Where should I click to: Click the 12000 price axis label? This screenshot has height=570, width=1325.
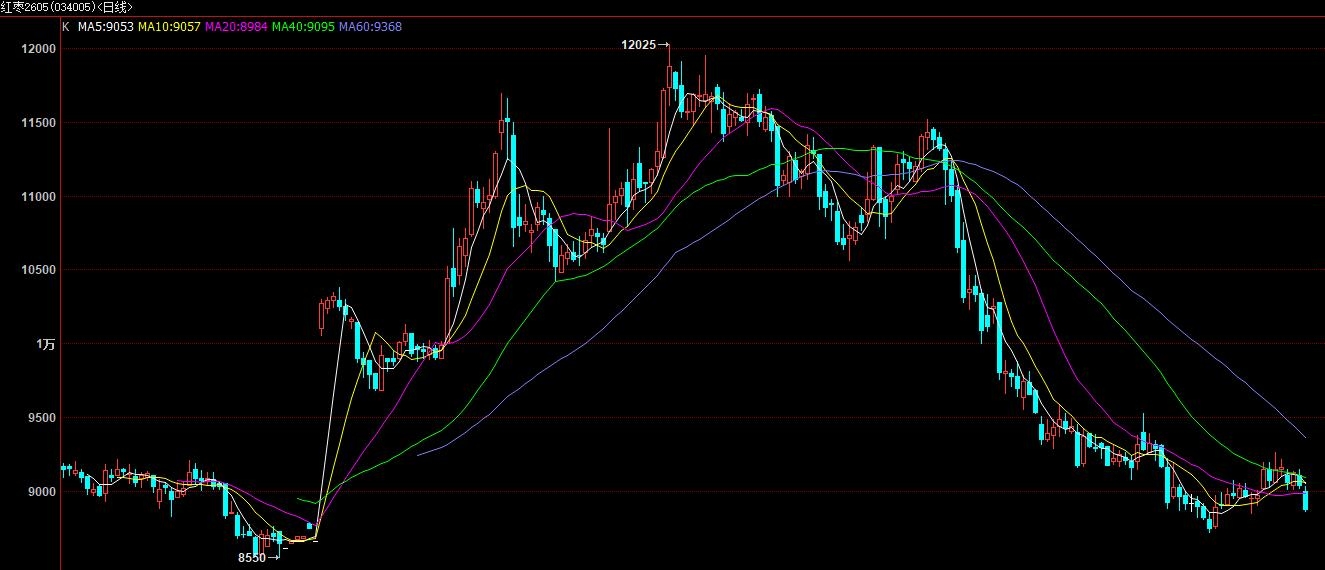coord(37,49)
